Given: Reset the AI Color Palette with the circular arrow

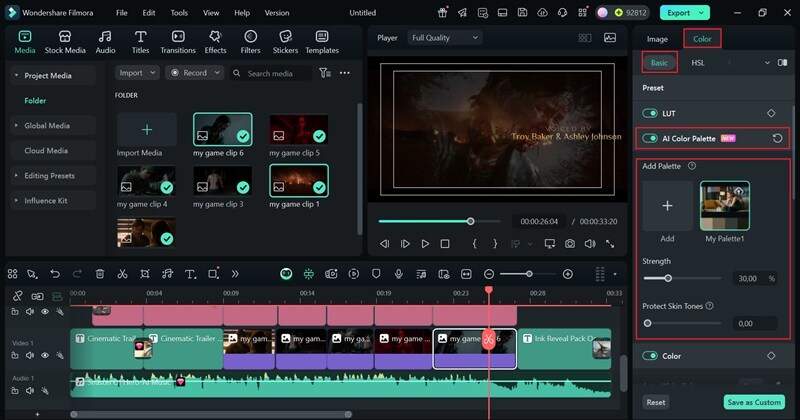Looking at the screenshot, I should [777, 138].
